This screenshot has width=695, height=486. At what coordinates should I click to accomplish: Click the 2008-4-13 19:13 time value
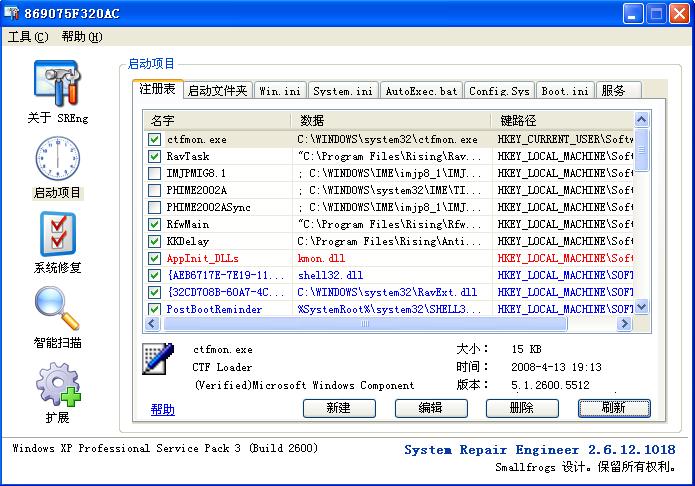coord(556,367)
